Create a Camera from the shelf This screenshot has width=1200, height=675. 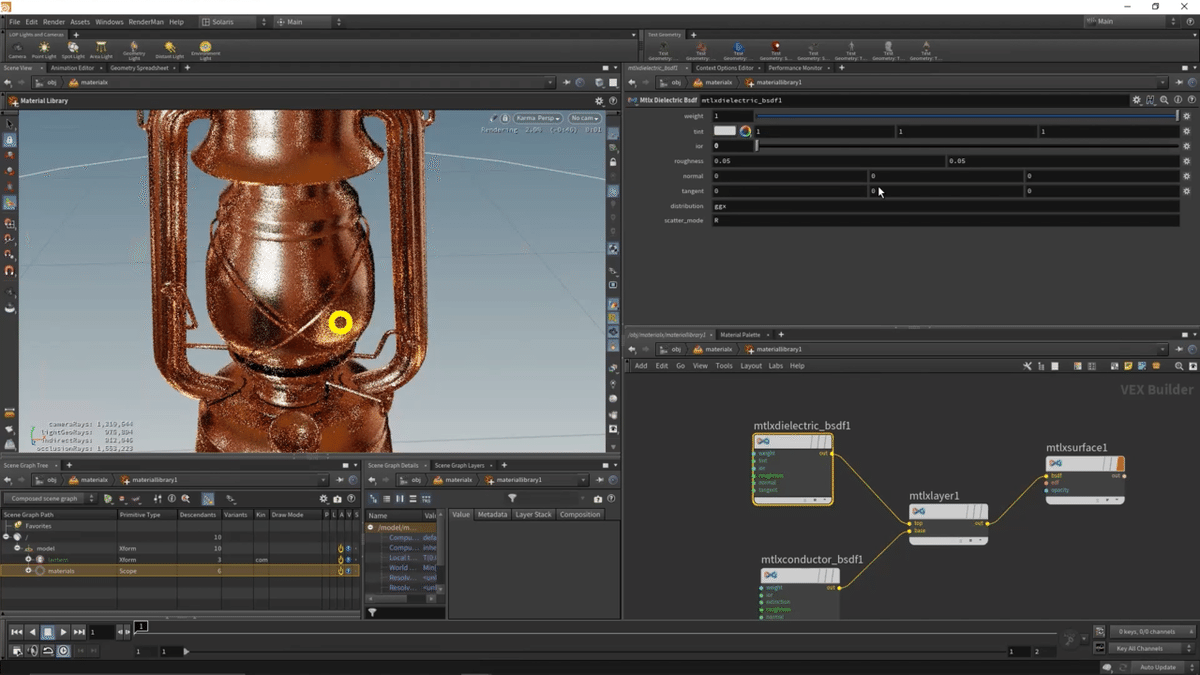[17, 48]
